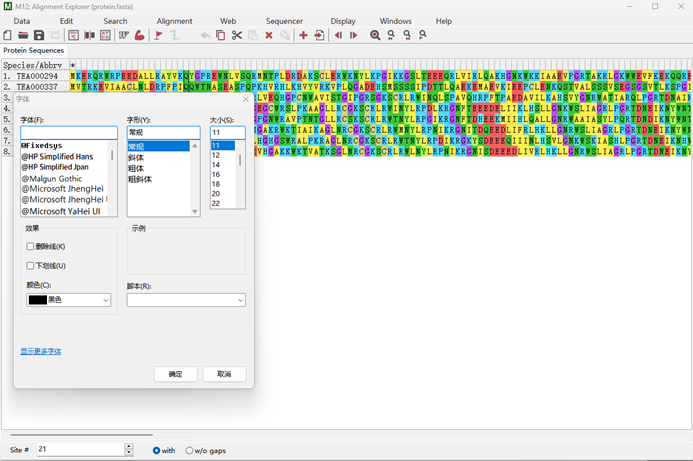Align with ClustalW using the W icon
Viewport: 693px width, 461px height.
click(x=124, y=35)
